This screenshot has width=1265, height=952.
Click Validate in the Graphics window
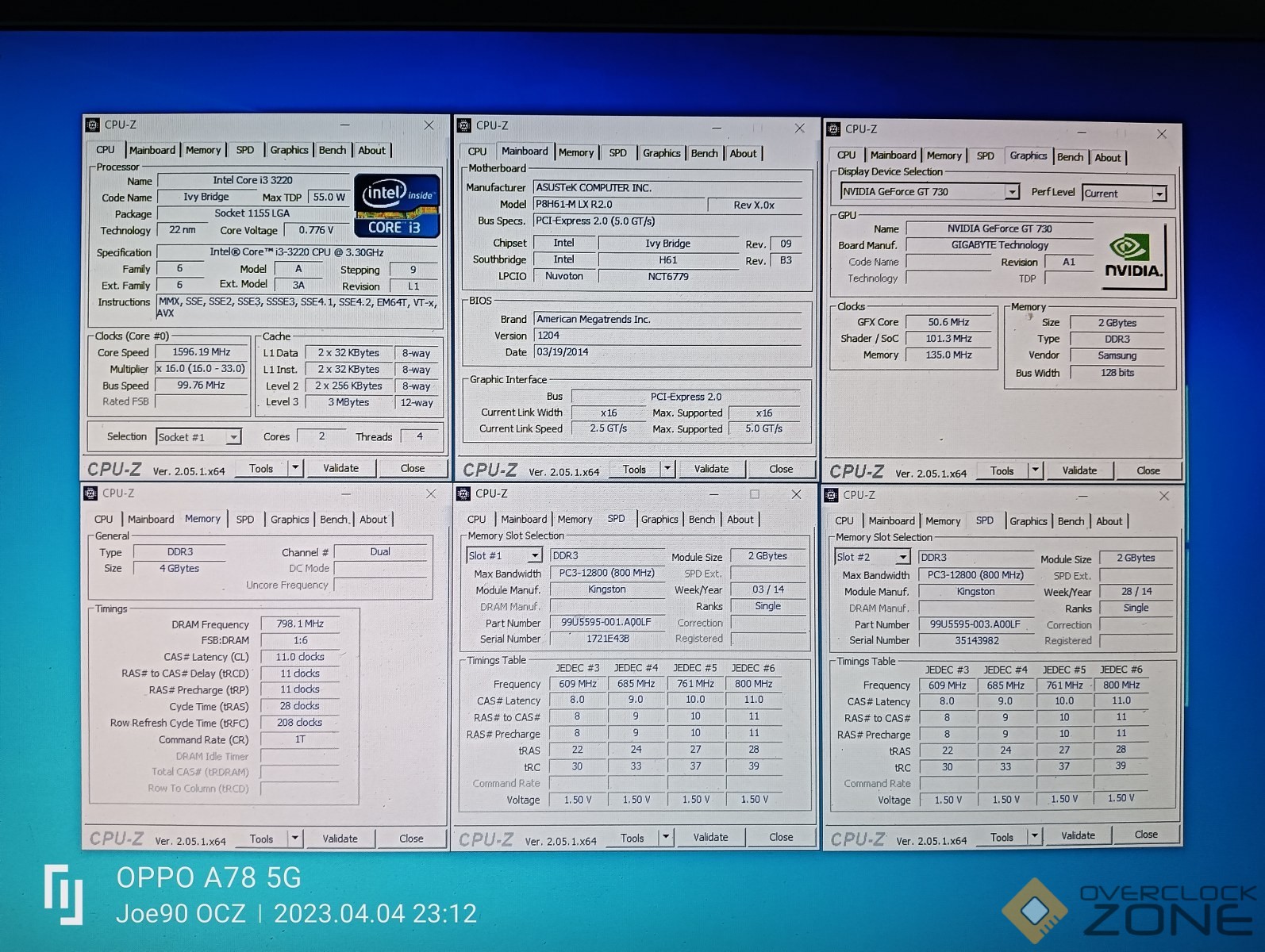pos(1079,470)
